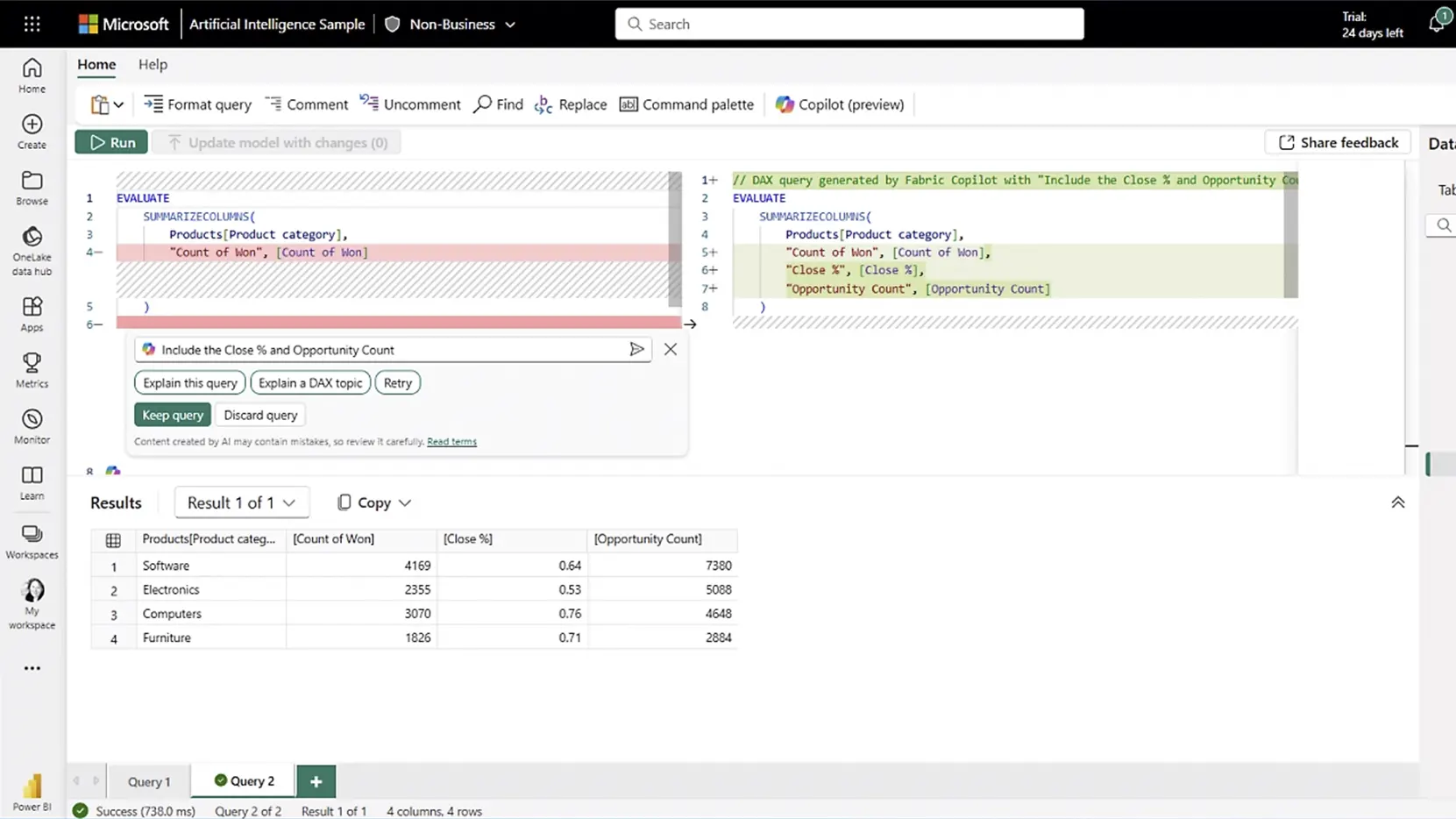This screenshot has height=819, width=1456.
Task: Open the notifications bell
Action: 1436,23
